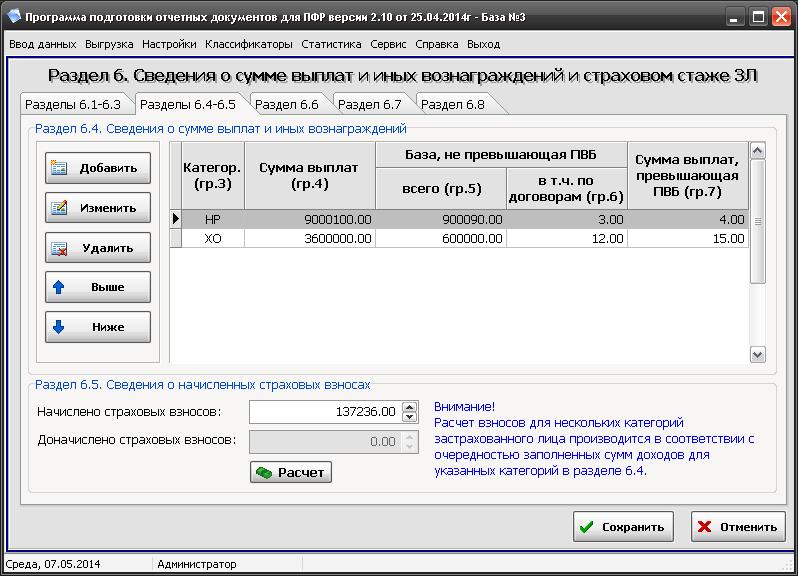Switch to Разделы 6.1-6.3 tab
The height and width of the screenshot is (576, 798).
pyautogui.click(x=73, y=104)
